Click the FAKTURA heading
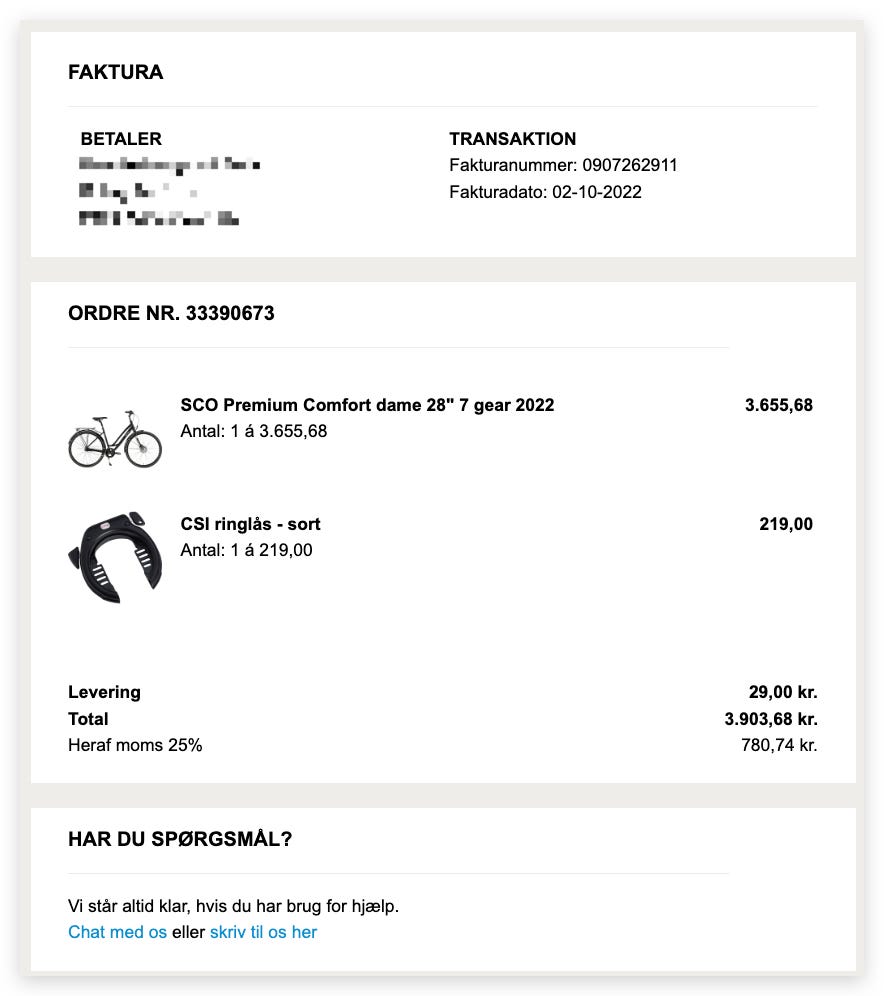Image resolution: width=884 pixels, height=996 pixels. [x=115, y=72]
